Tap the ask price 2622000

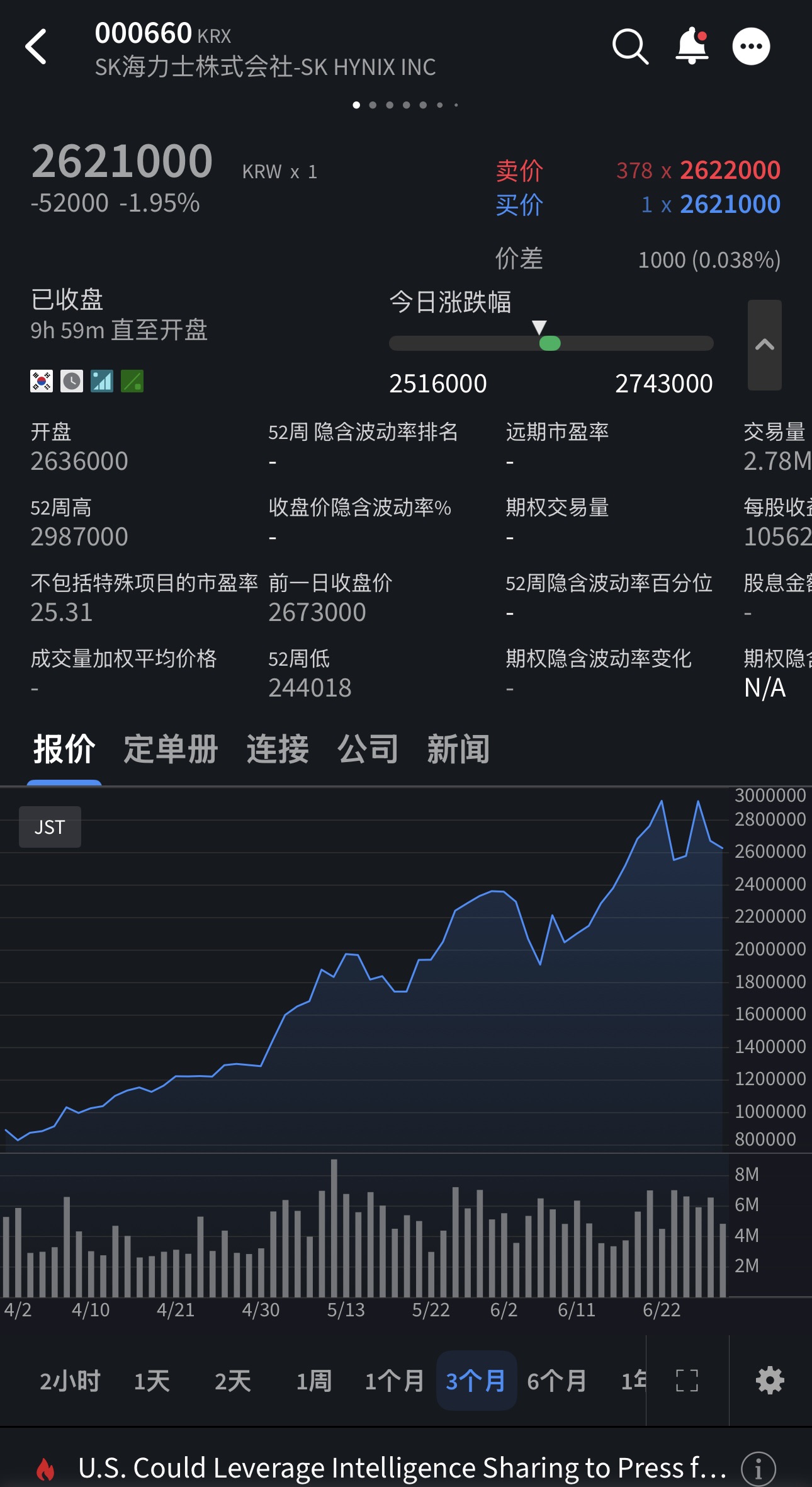(730, 170)
